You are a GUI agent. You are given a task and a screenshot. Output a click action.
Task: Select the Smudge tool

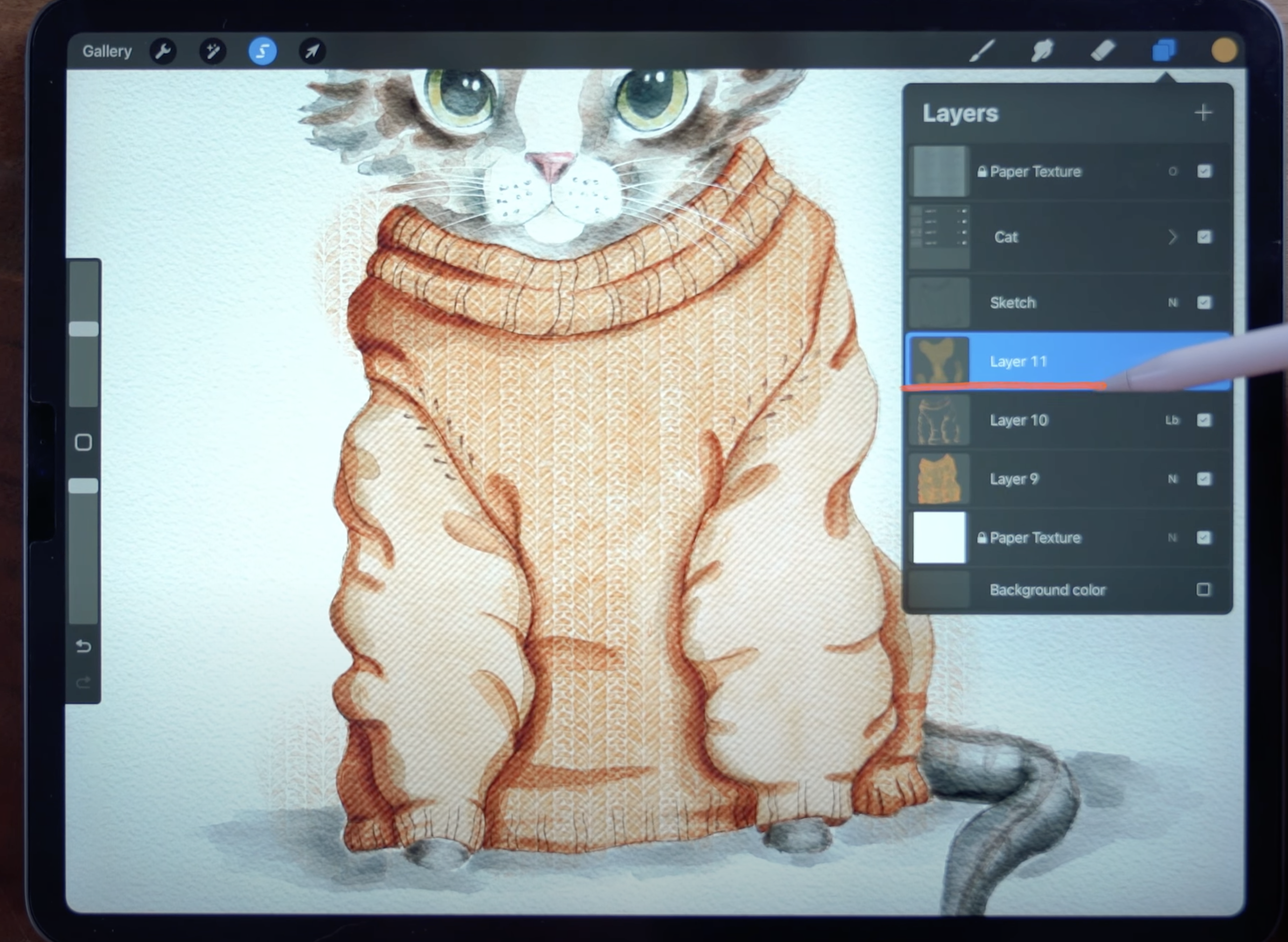click(1042, 51)
